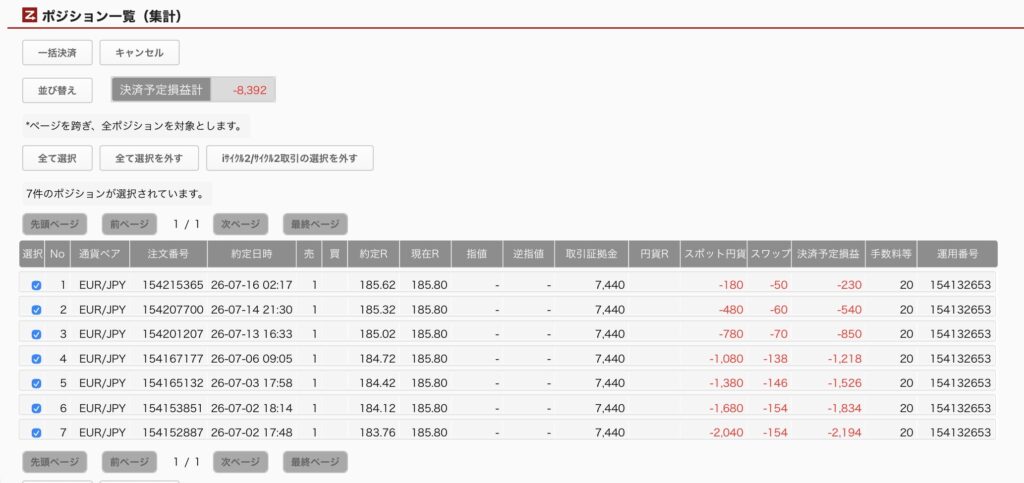Viewport: 1024px width, 483px height.
Task: Toggle checkbox of order 154167177
Action: click(x=37, y=359)
